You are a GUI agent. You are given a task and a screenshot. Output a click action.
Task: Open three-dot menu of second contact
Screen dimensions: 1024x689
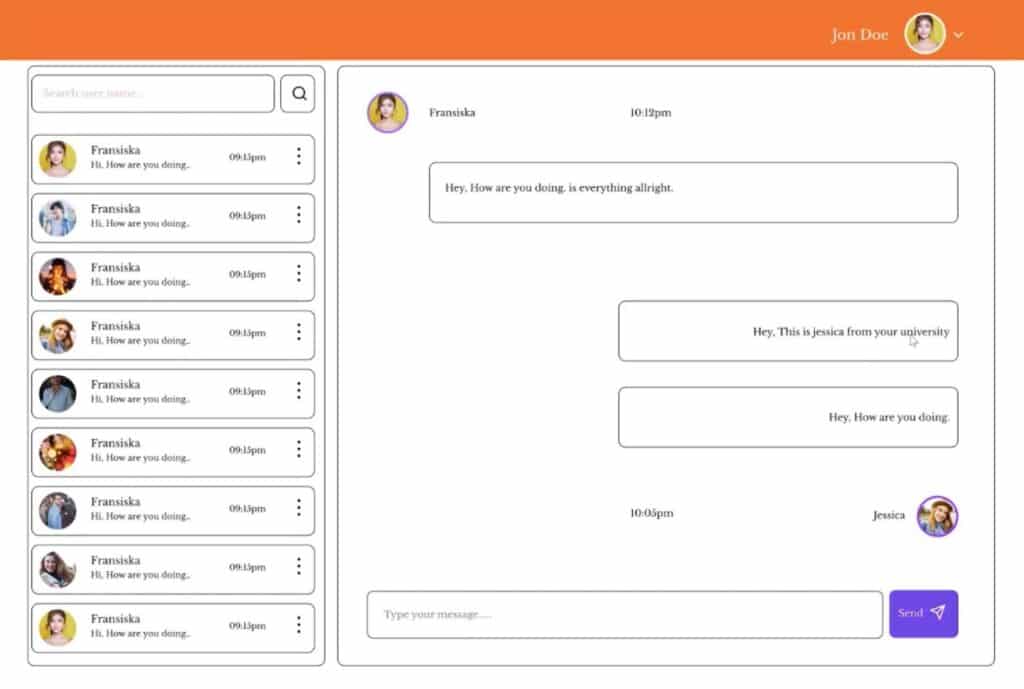[x=298, y=215]
